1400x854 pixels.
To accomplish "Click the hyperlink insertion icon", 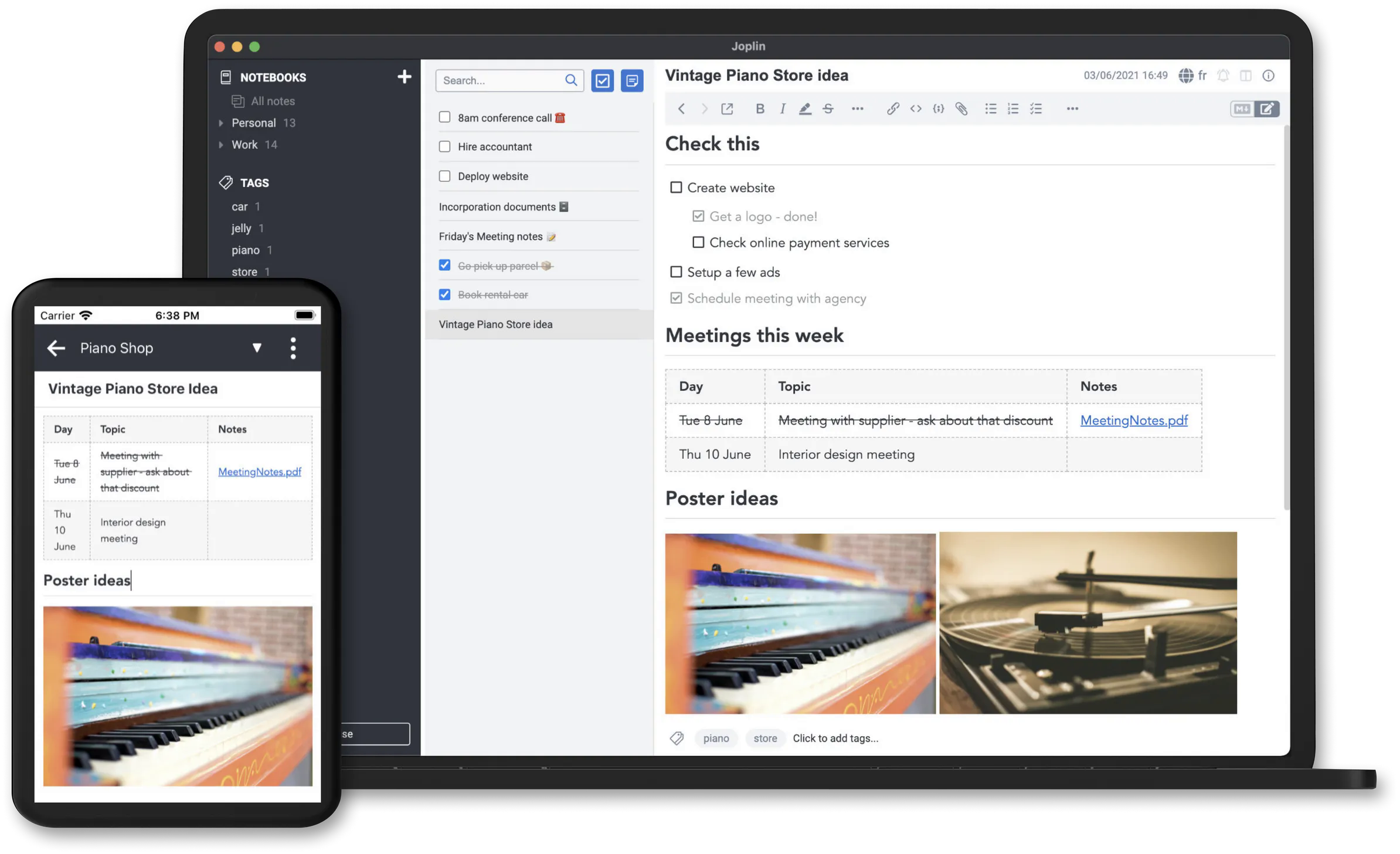I will [x=893, y=108].
